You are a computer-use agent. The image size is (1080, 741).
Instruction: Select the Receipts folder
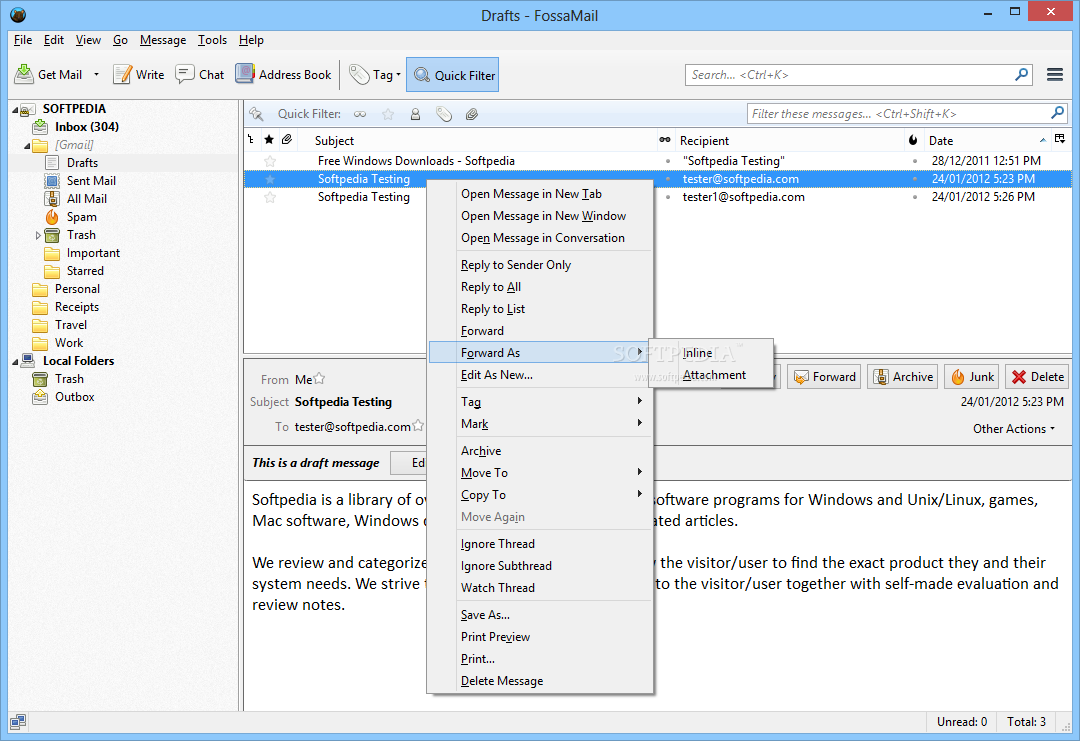tap(76, 306)
